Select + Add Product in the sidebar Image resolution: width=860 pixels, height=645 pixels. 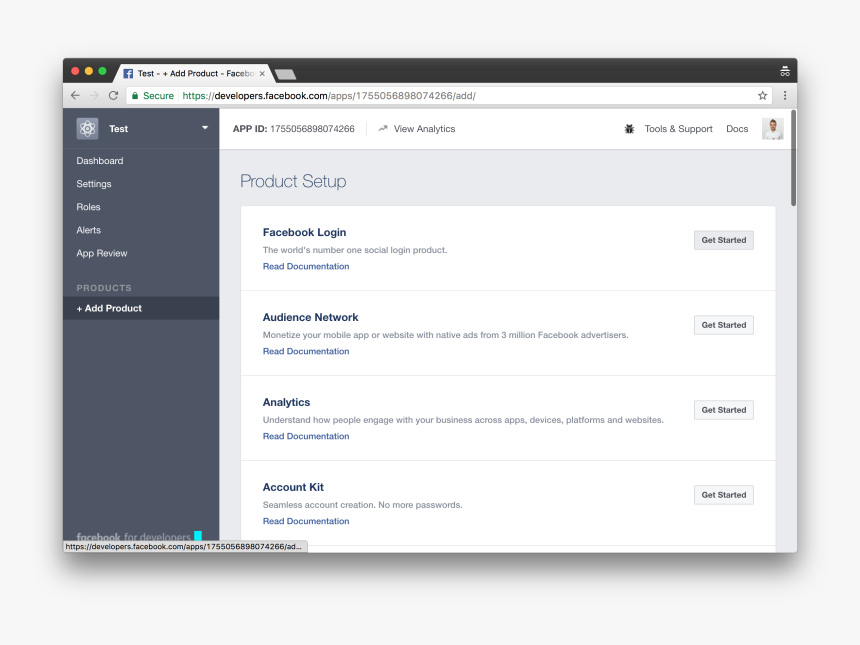coord(141,308)
